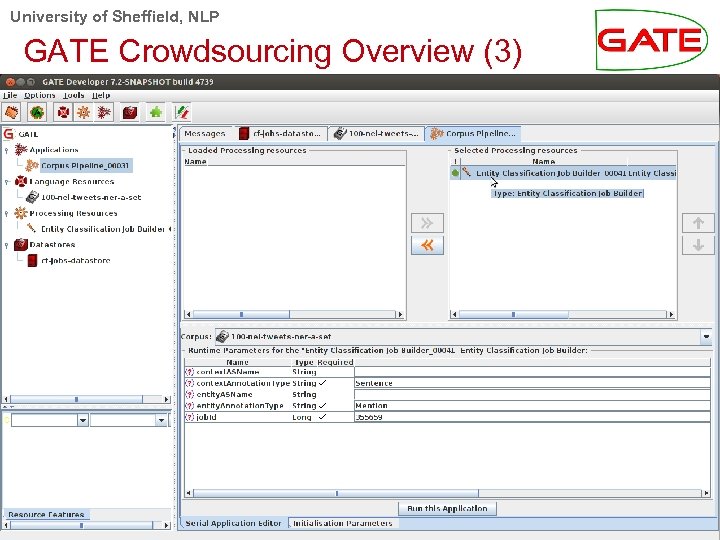Click the Language Resources tree node icon

(21, 181)
